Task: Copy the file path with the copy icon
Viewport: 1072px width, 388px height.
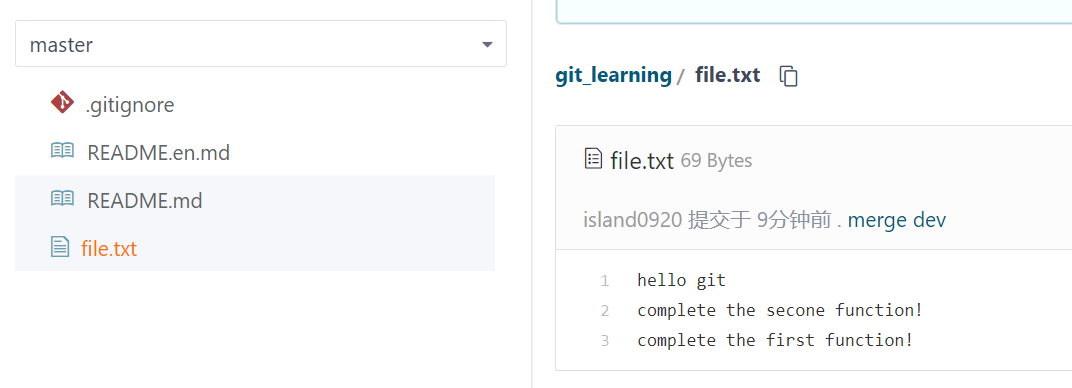Action: [x=789, y=76]
